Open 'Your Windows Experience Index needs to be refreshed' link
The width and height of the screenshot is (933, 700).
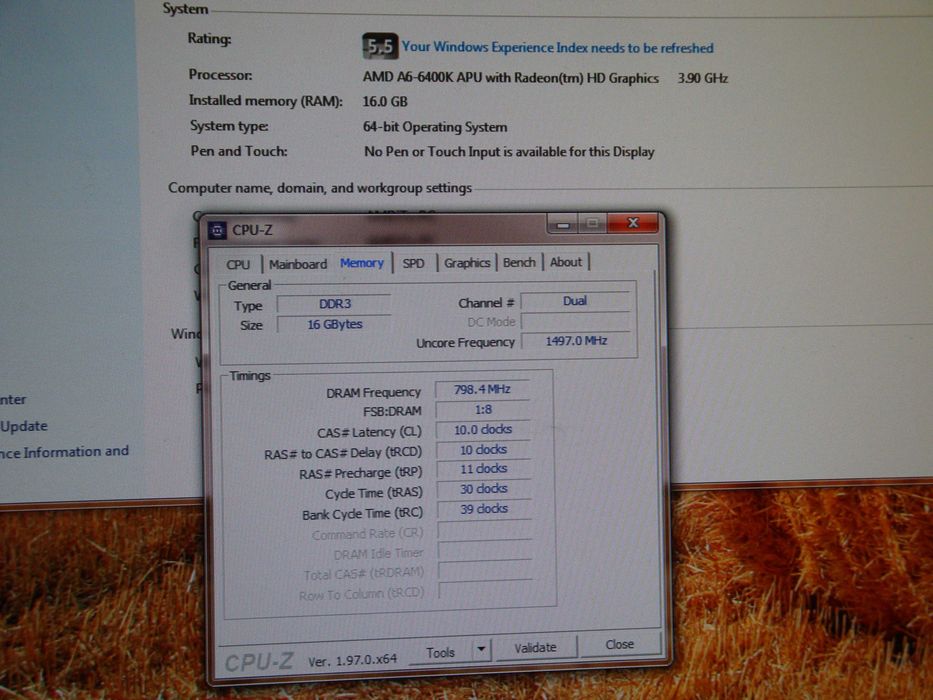coord(558,48)
